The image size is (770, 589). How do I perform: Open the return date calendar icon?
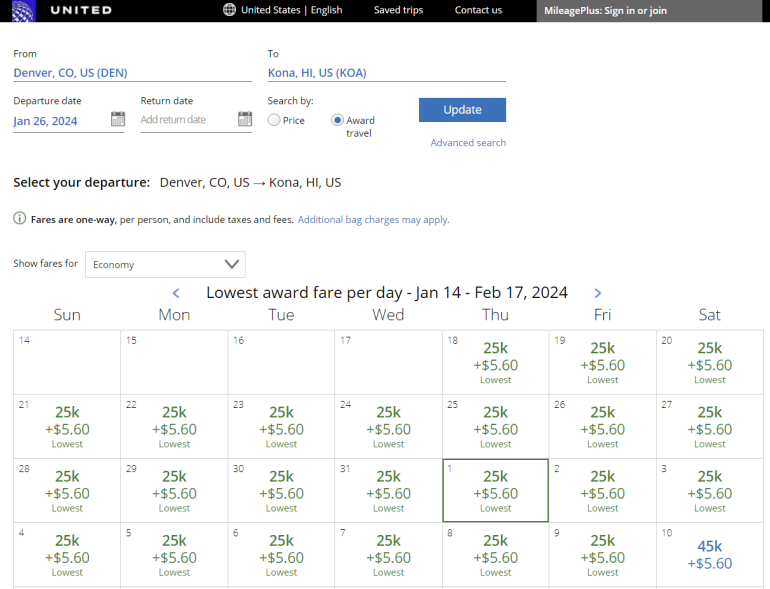[245, 119]
